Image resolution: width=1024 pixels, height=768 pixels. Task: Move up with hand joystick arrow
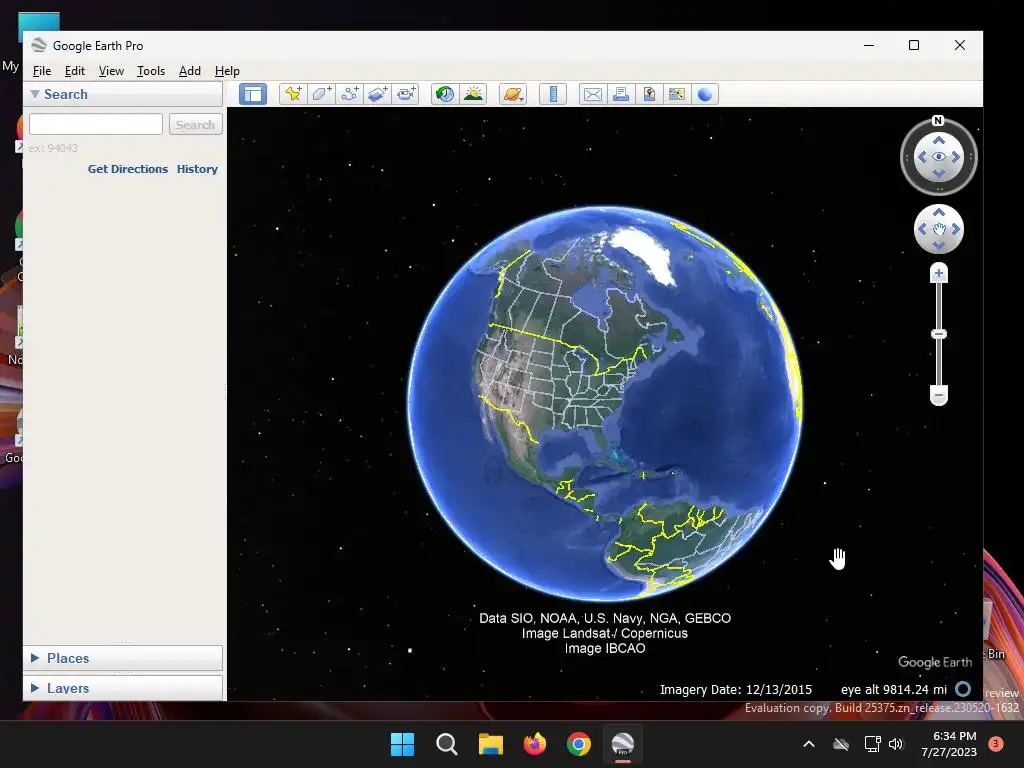point(938,212)
